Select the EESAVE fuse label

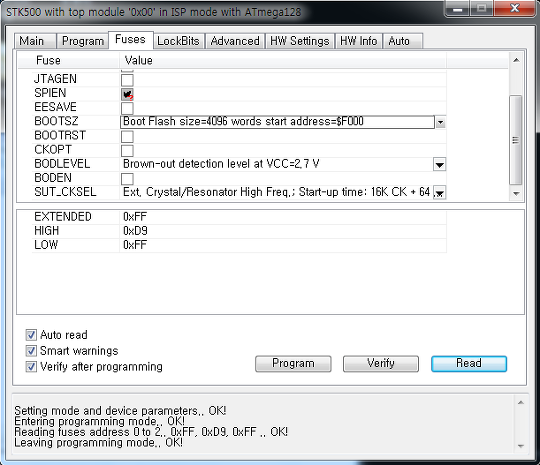pos(55,107)
